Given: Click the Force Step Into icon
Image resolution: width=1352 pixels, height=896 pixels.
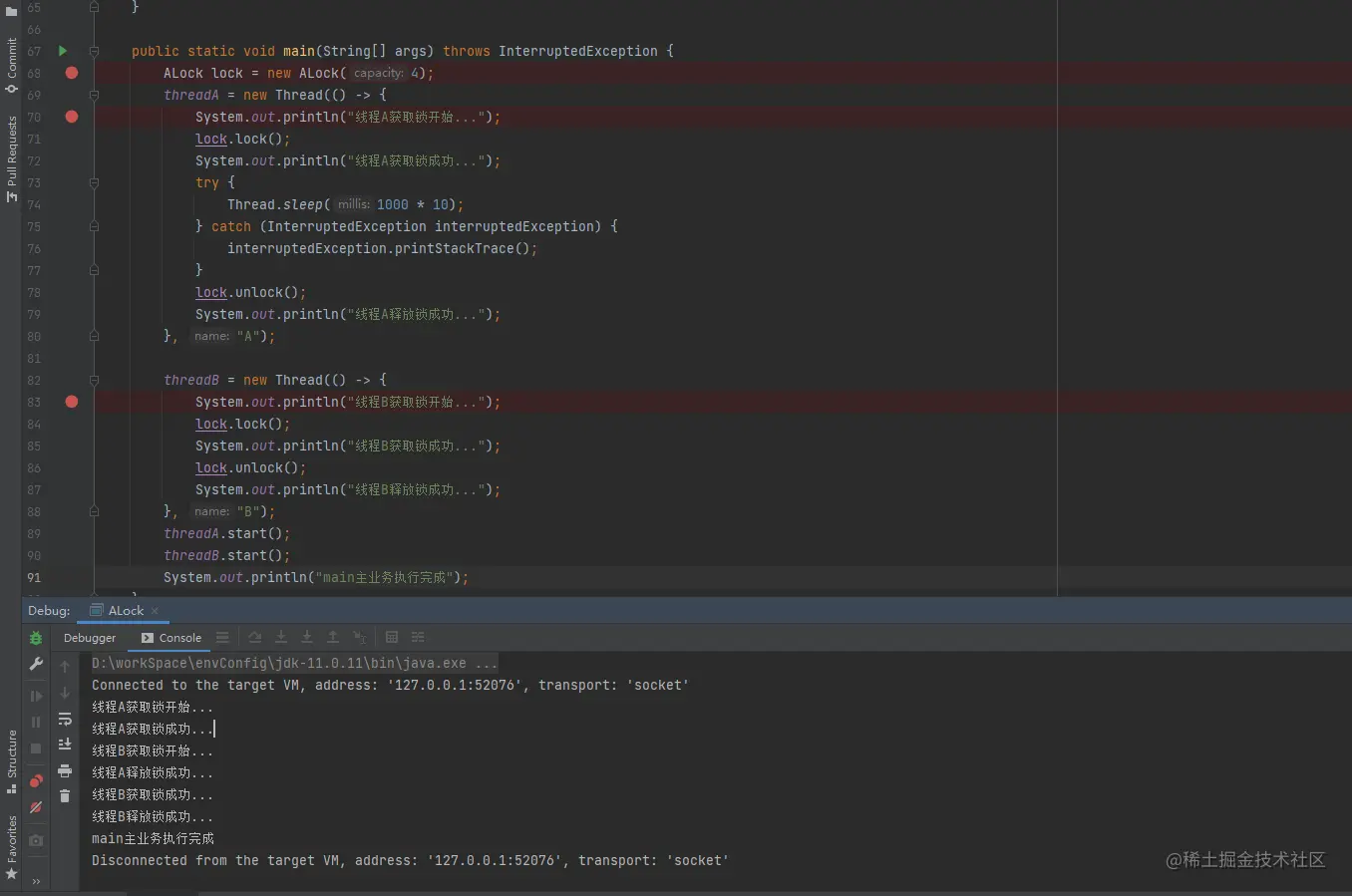Looking at the screenshot, I should pyautogui.click(x=307, y=637).
